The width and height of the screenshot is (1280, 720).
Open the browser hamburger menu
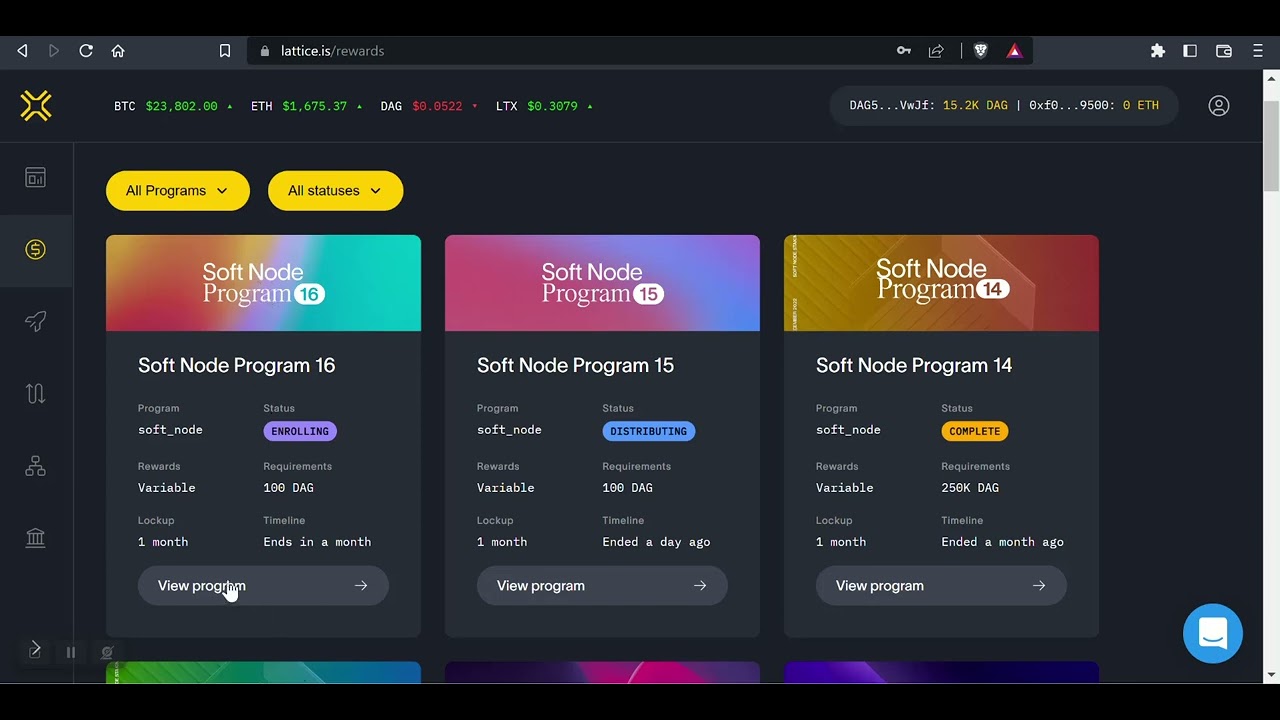pyautogui.click(x=1258, y=51)
